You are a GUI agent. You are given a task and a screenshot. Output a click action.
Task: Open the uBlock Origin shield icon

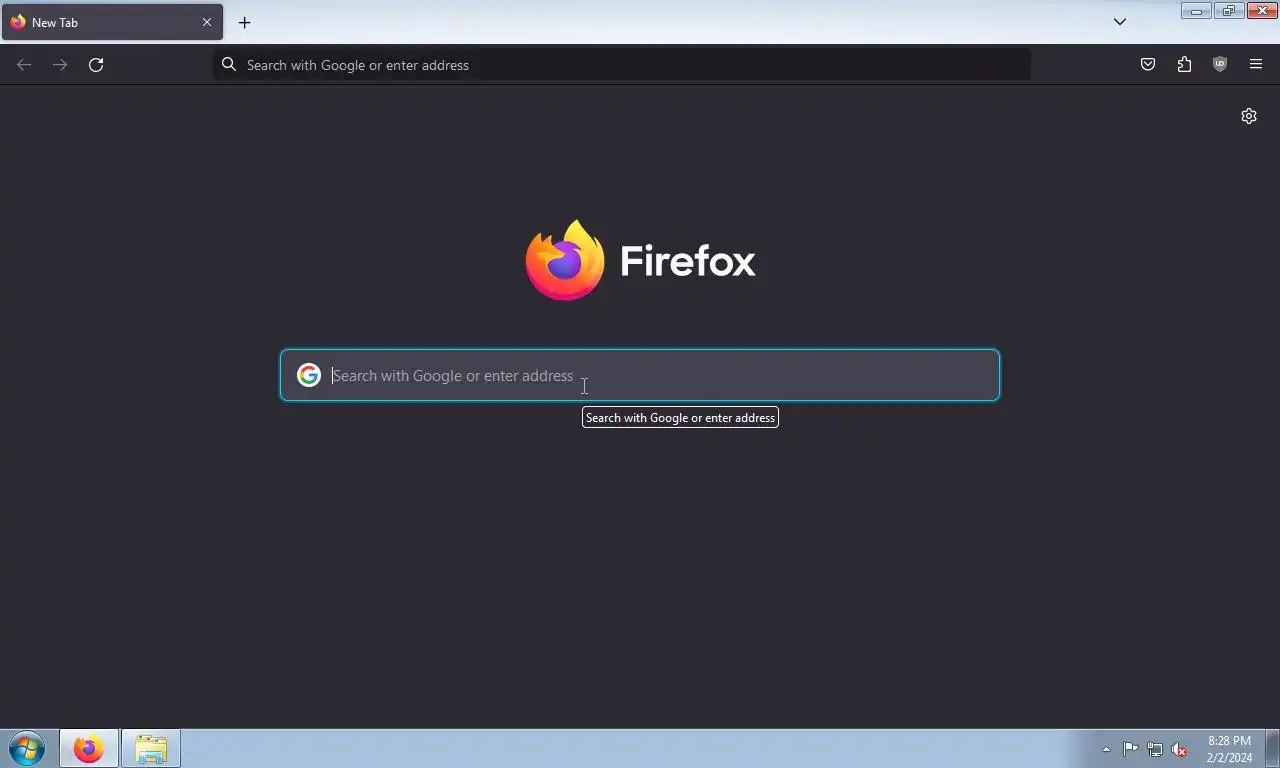click(1220, 65)
